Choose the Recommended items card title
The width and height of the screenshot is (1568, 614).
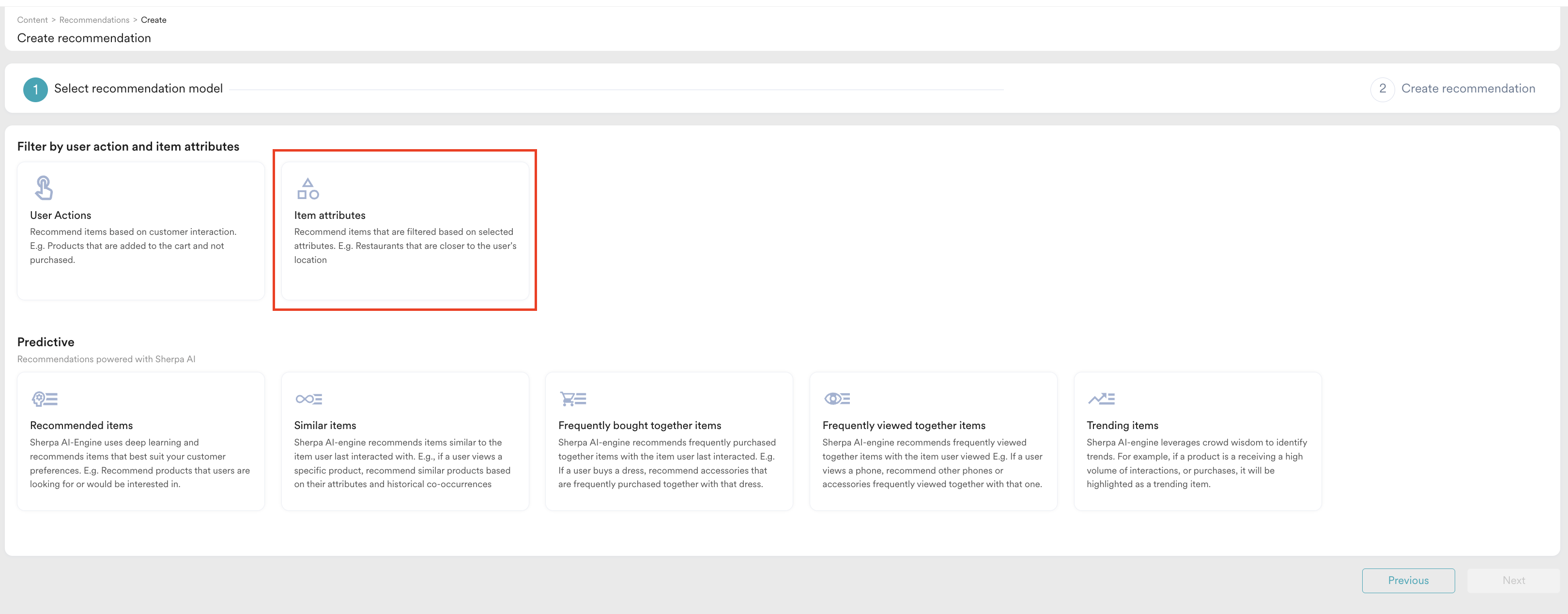pyautogui.click(x=81, y=425)
